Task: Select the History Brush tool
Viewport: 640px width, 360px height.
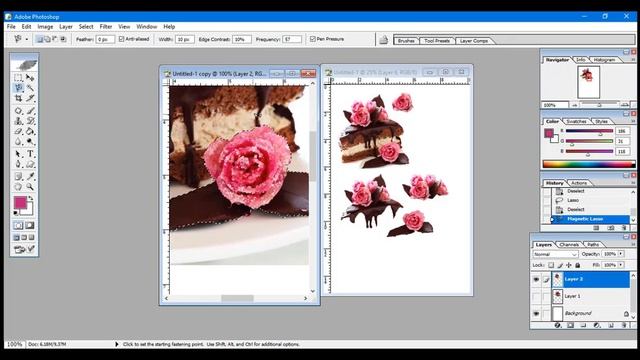Action: pyautogui.click(x=30, y=121)
